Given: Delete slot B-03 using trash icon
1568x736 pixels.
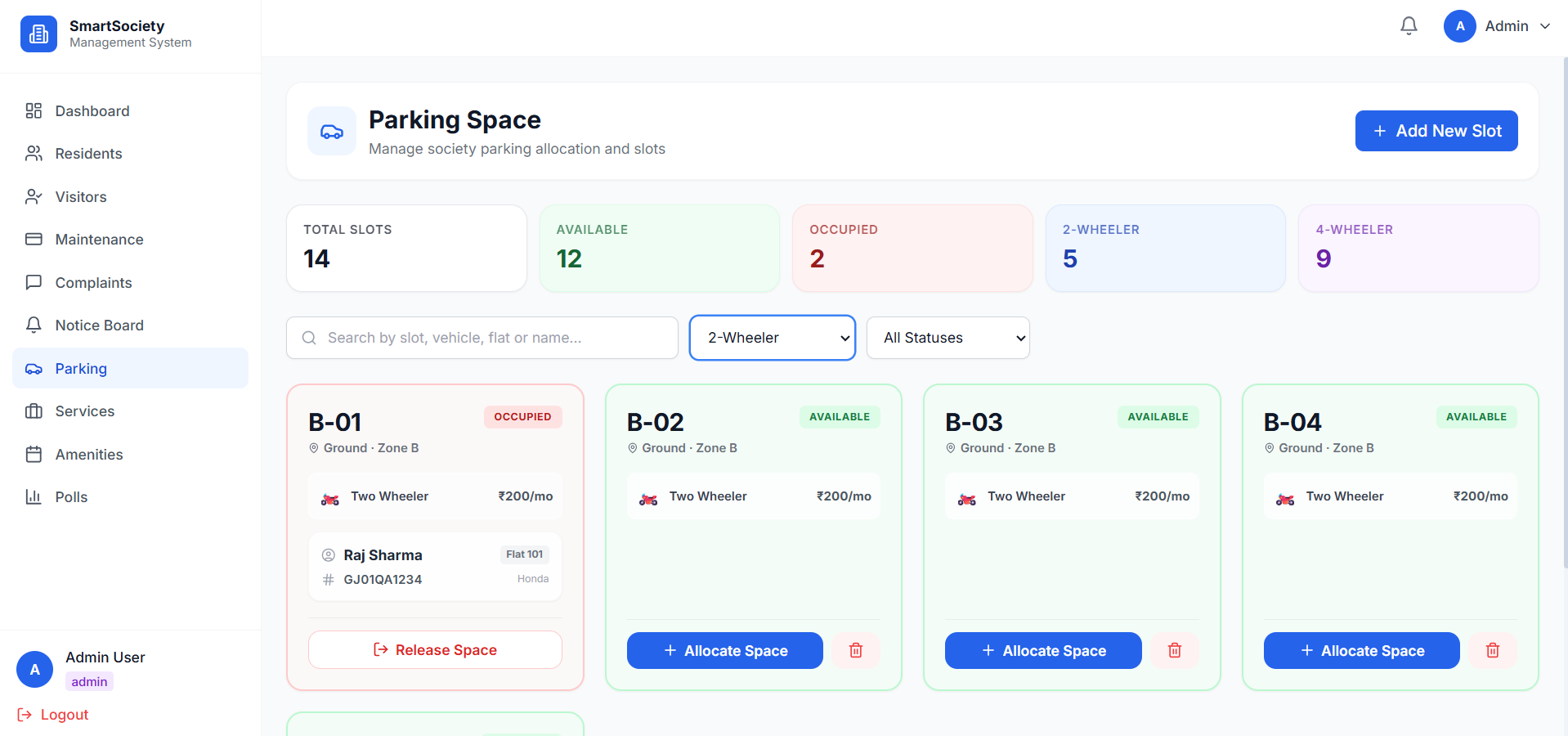Looking at the screenshot, I should pos(1175,650).
